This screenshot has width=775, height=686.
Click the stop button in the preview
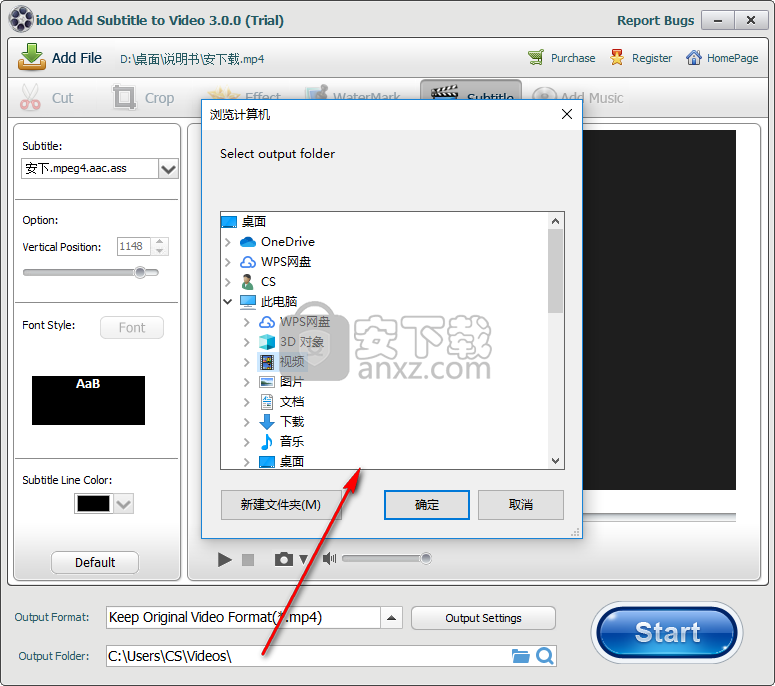[248, 559]
